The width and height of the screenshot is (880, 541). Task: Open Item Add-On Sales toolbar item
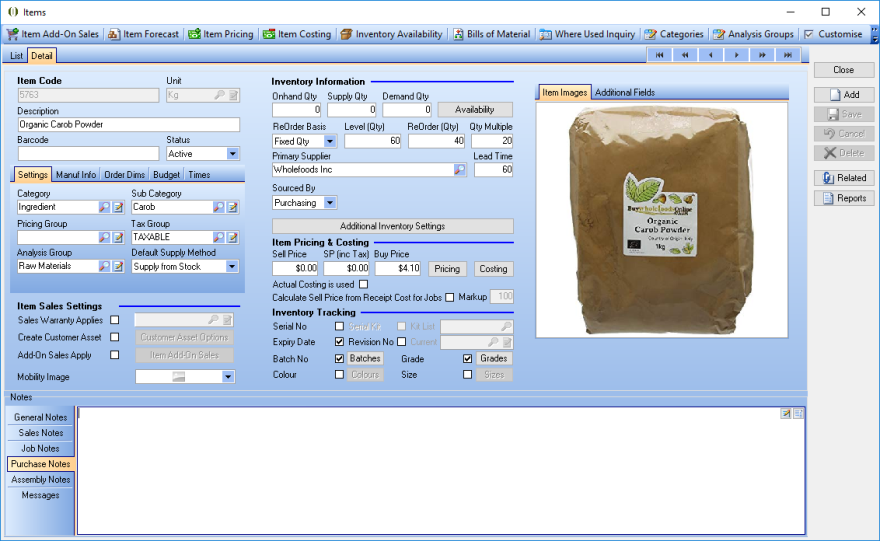pyautogui.click(x=52, y=34)
